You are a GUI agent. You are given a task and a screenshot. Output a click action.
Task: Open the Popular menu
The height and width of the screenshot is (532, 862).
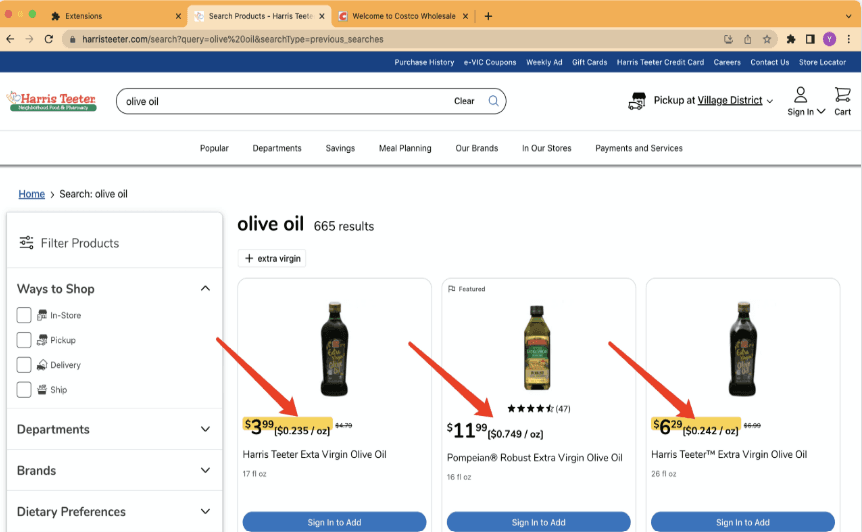click(214, 148)
